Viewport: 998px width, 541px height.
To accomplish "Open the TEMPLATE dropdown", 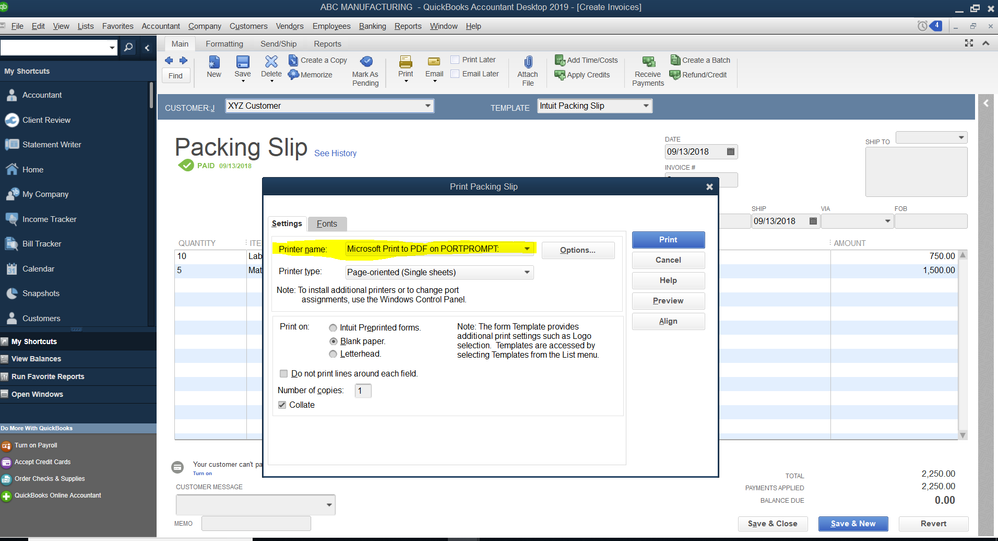I will click(x=645, y=106).
